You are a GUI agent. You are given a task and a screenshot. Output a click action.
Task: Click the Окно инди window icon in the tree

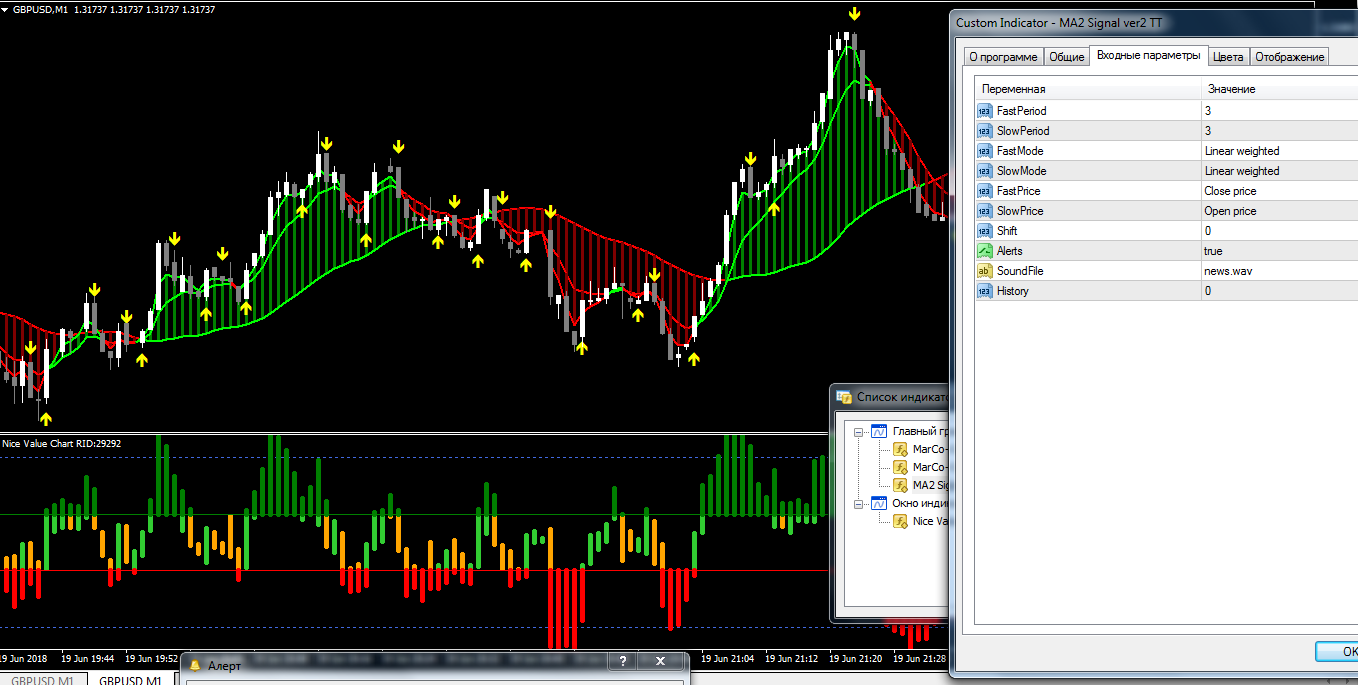[x=879, y=503]
